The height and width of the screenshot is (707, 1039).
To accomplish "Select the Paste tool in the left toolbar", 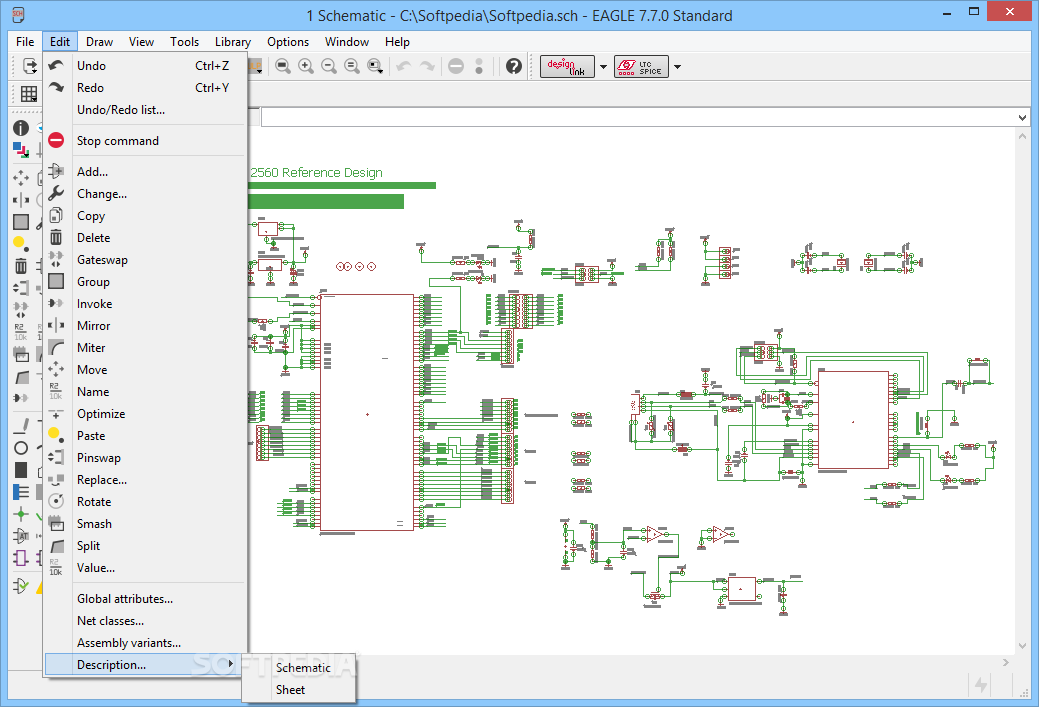I will (x=21, y=244).
